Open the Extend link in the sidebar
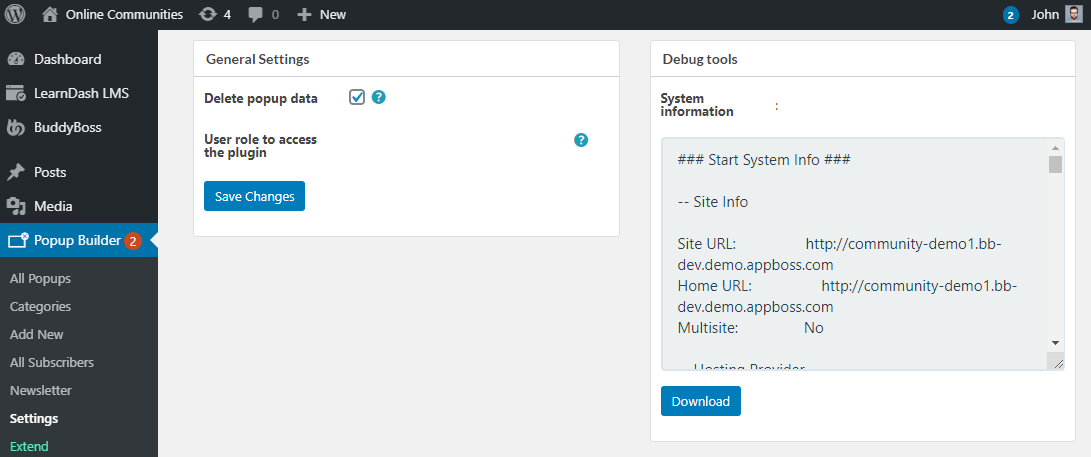Screen dimensions: 1091x457 point(29,446)
